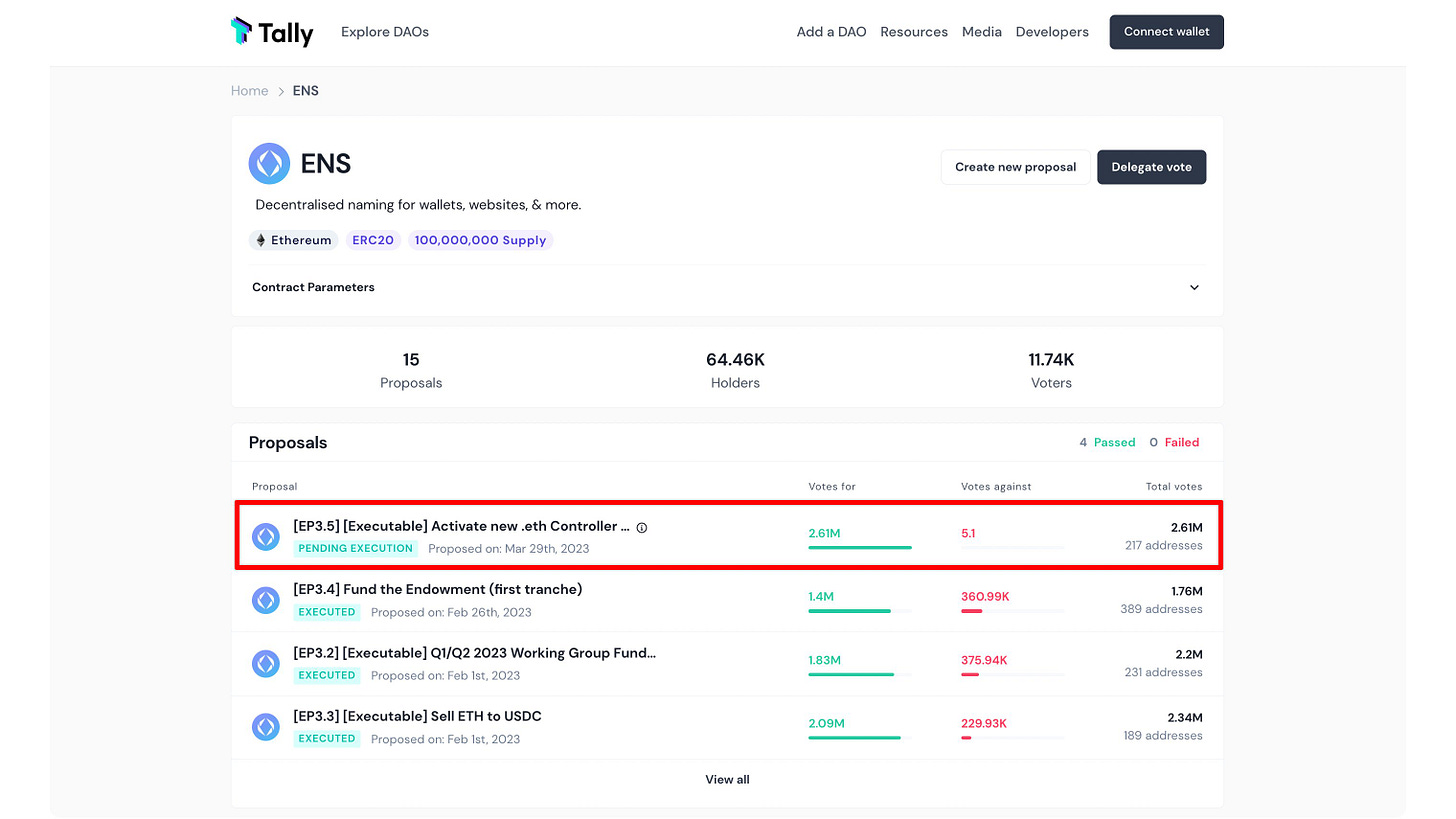Image resolution: width=1456 pixels, height=819 pixels.
Task: Click ENS in the breadcrumb
Action: [306, 91]
